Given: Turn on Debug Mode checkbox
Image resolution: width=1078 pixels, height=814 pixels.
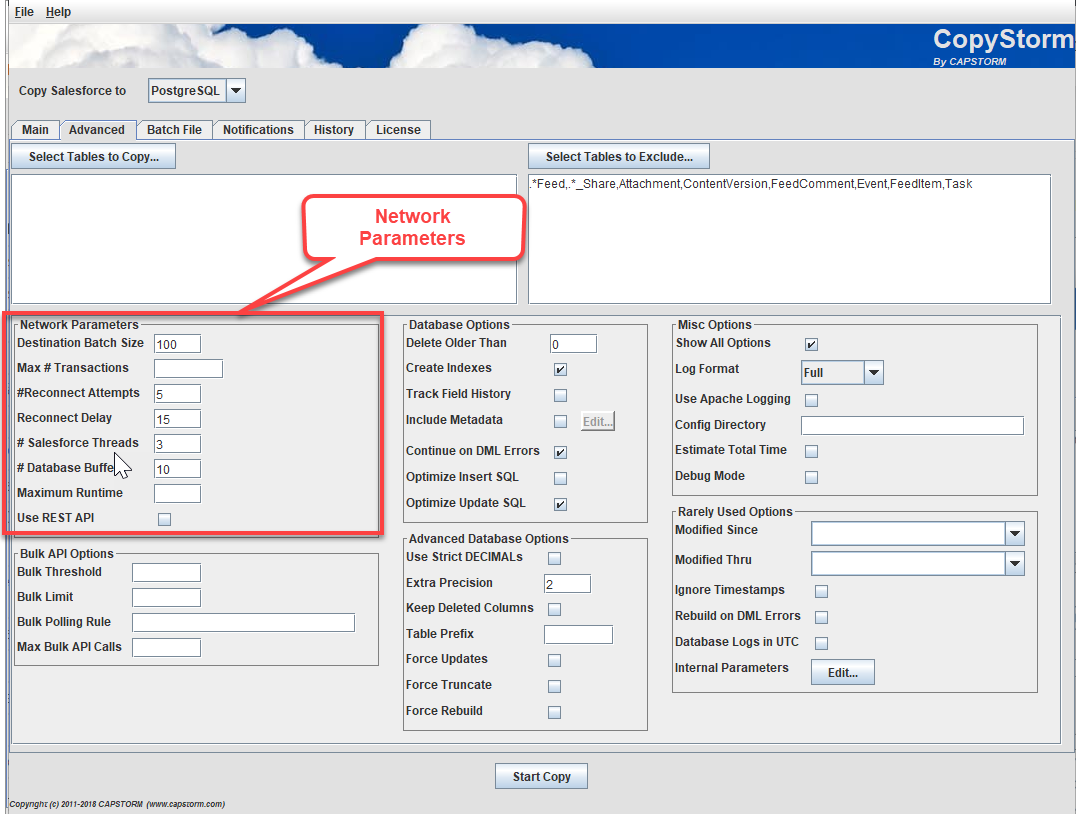Looking at the screenshot, I should coord(811,478).
